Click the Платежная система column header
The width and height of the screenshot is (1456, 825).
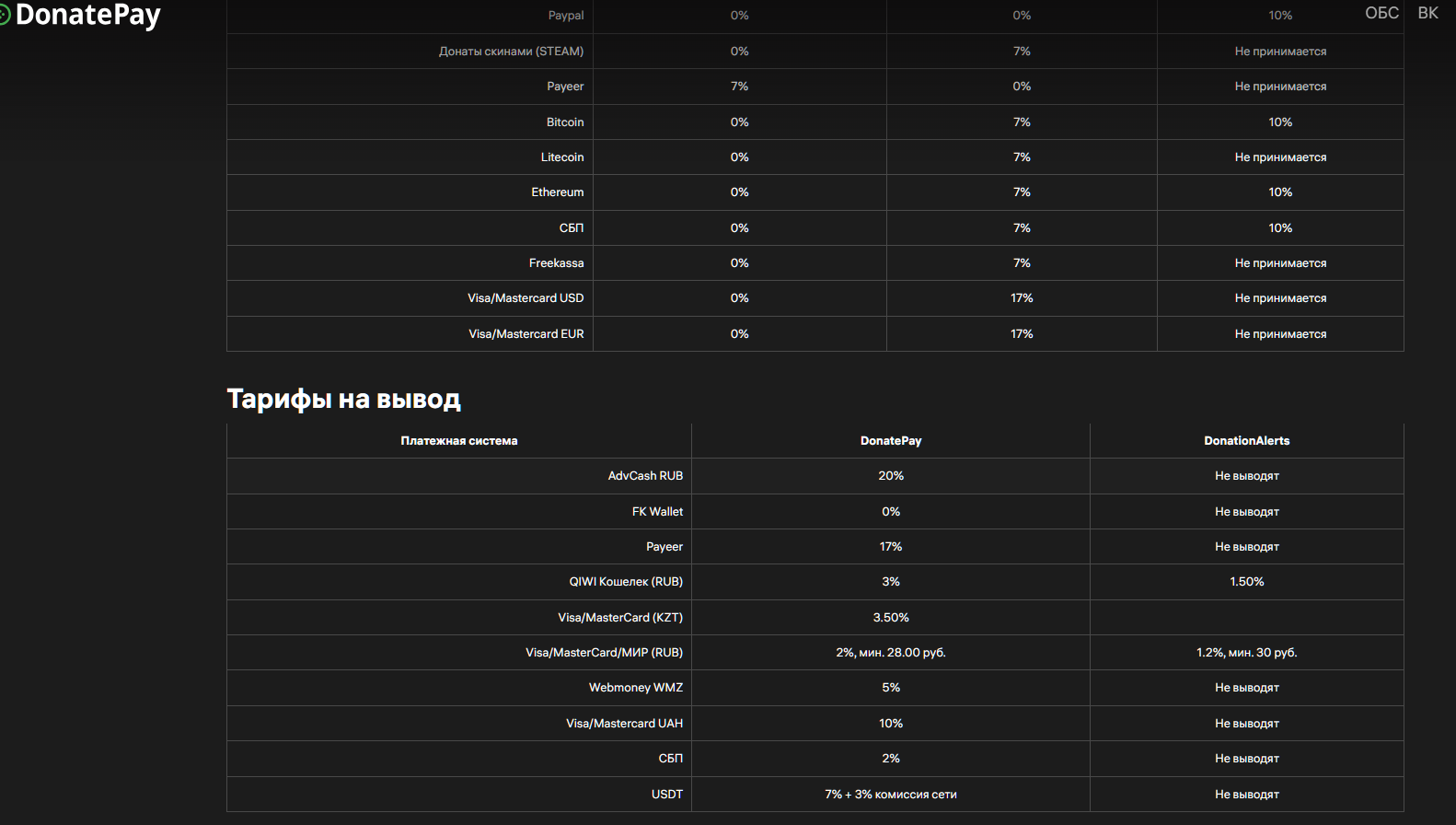pyautogui.click(x=458, y=441)
